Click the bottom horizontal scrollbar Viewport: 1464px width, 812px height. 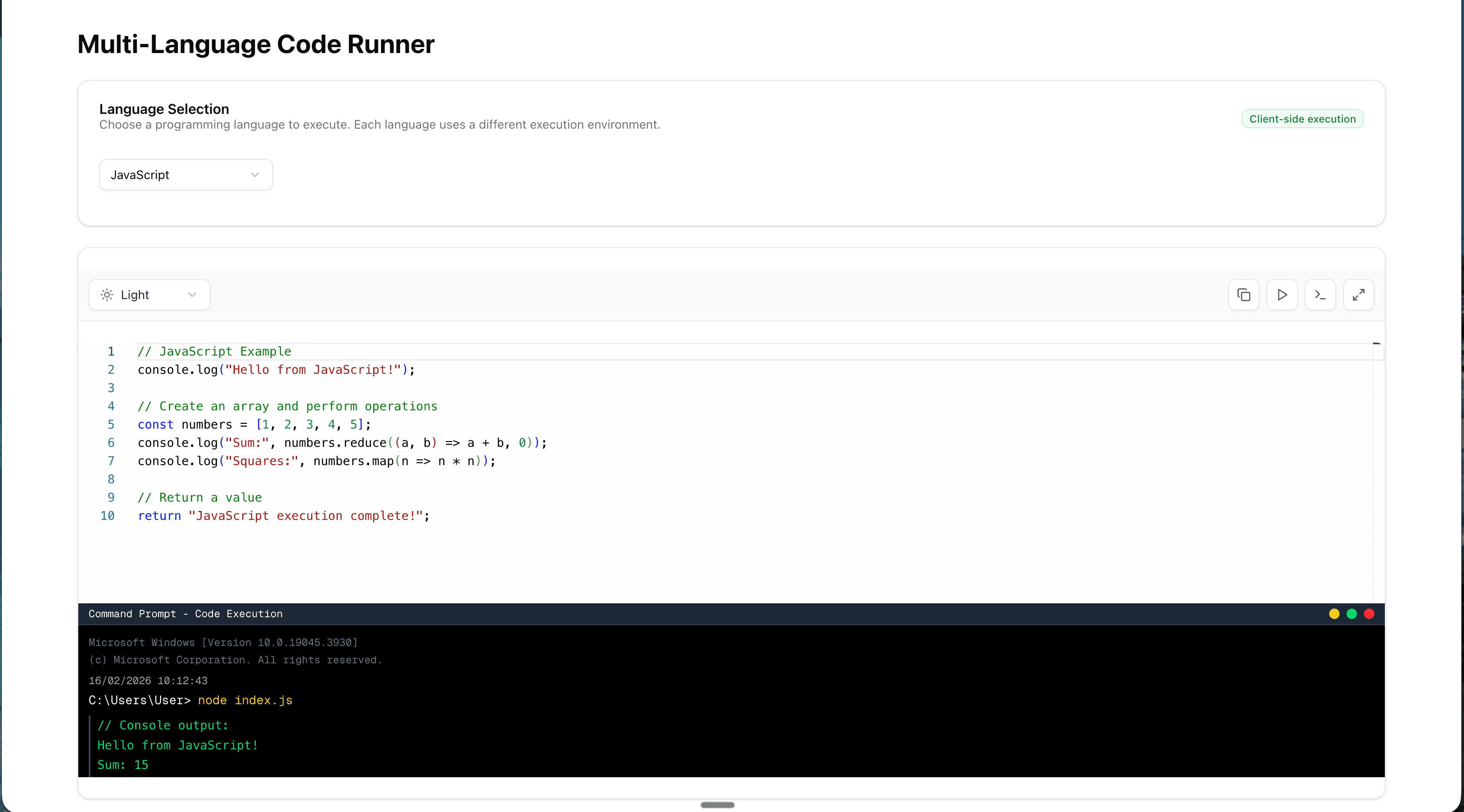click(x=717, y=805)
